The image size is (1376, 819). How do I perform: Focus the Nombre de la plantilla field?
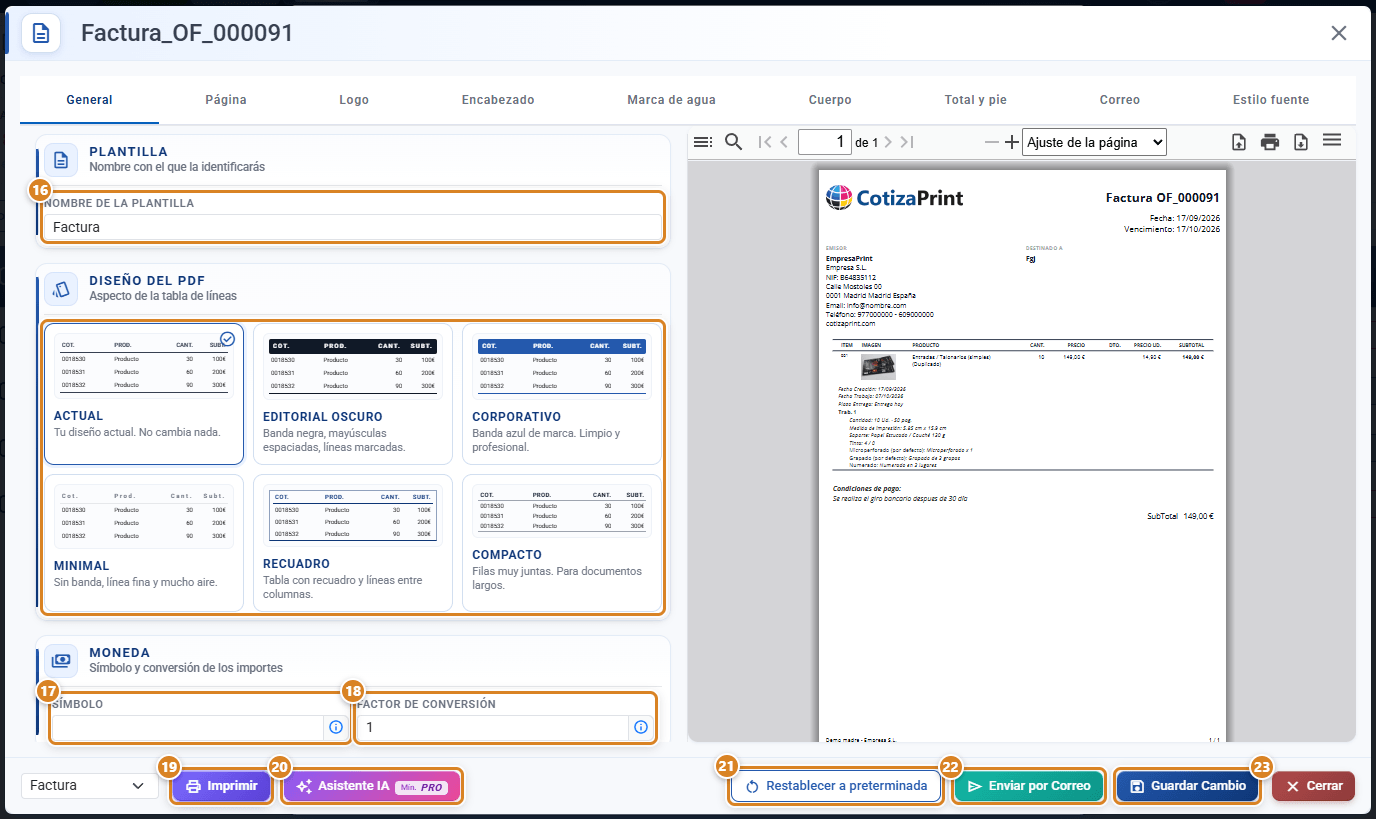coord(353,227)
